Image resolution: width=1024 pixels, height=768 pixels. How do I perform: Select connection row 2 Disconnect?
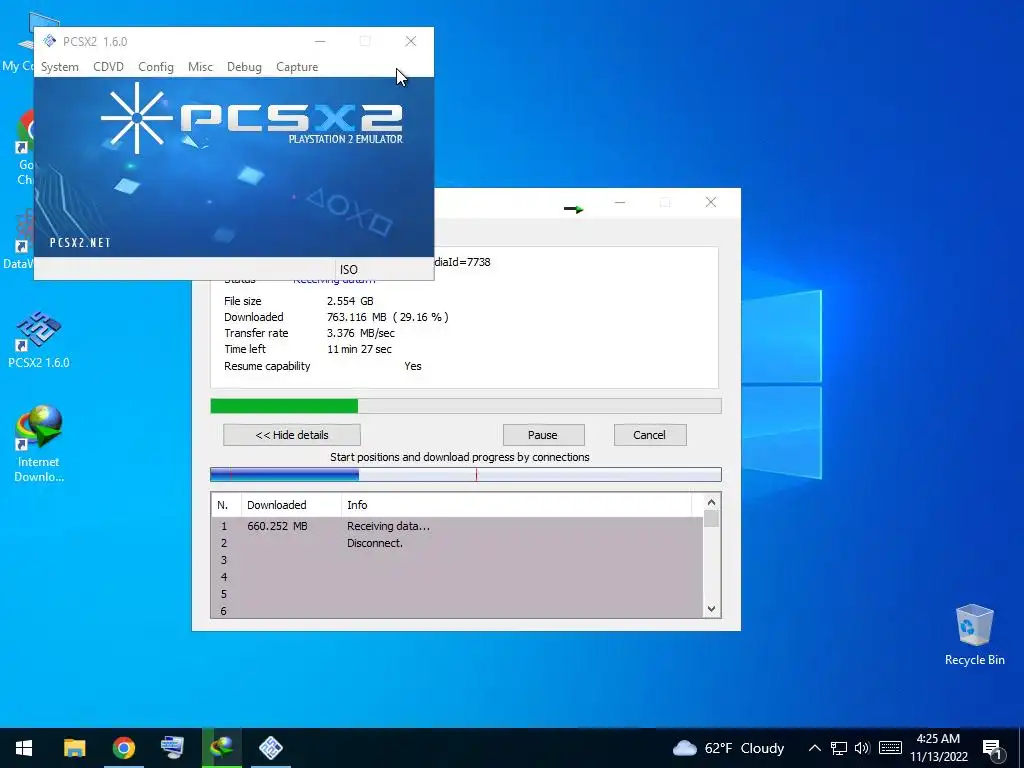point(457,543)
